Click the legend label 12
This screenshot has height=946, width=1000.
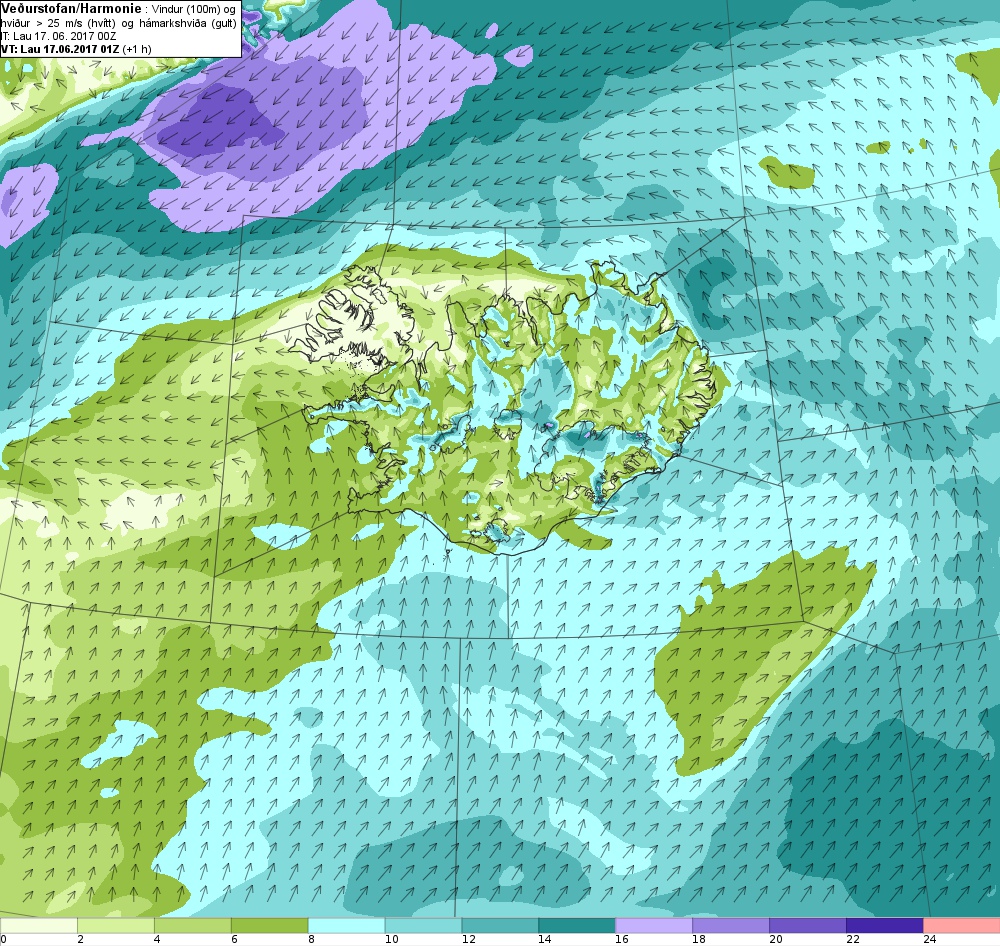[x=468, y=939]
